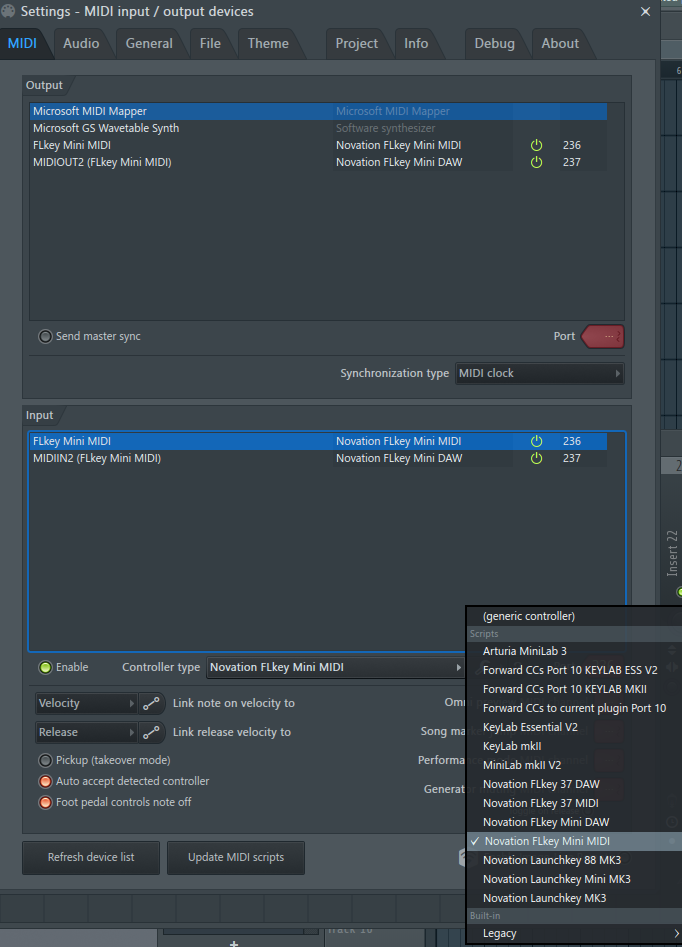682x947 pixels.
Task: Open the Theme tab
Action: click(x=268, y=43)
